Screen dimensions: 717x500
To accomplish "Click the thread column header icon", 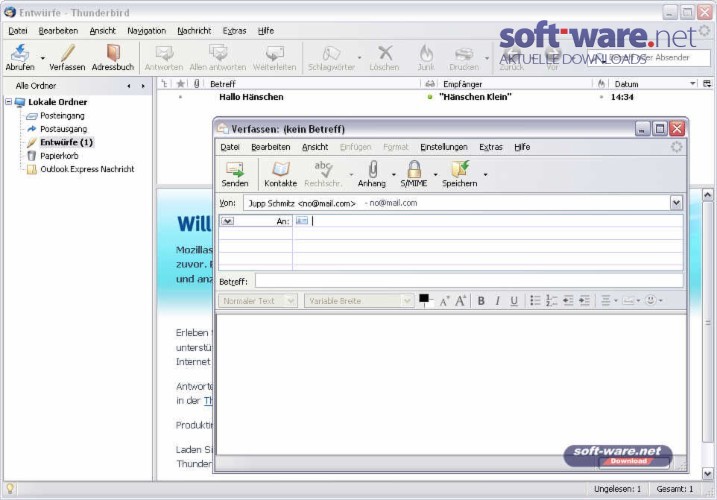I will [x=164, y=84].
